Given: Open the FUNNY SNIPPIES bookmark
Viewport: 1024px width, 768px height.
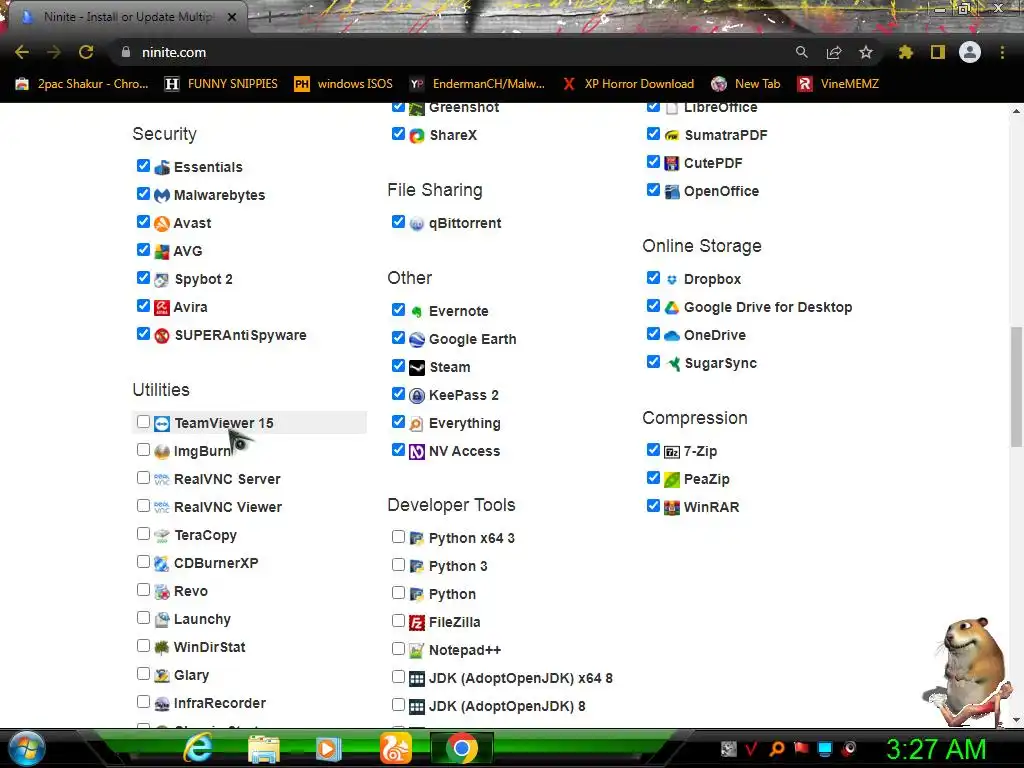Looking at the screenshot, I should [x=221, y=84].
